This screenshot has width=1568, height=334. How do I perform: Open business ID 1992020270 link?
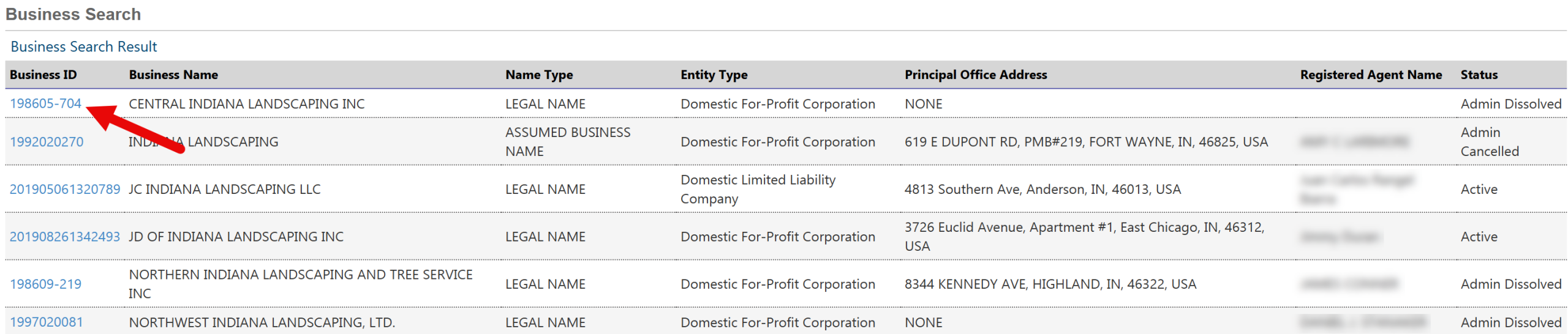[x=47, y=142]
